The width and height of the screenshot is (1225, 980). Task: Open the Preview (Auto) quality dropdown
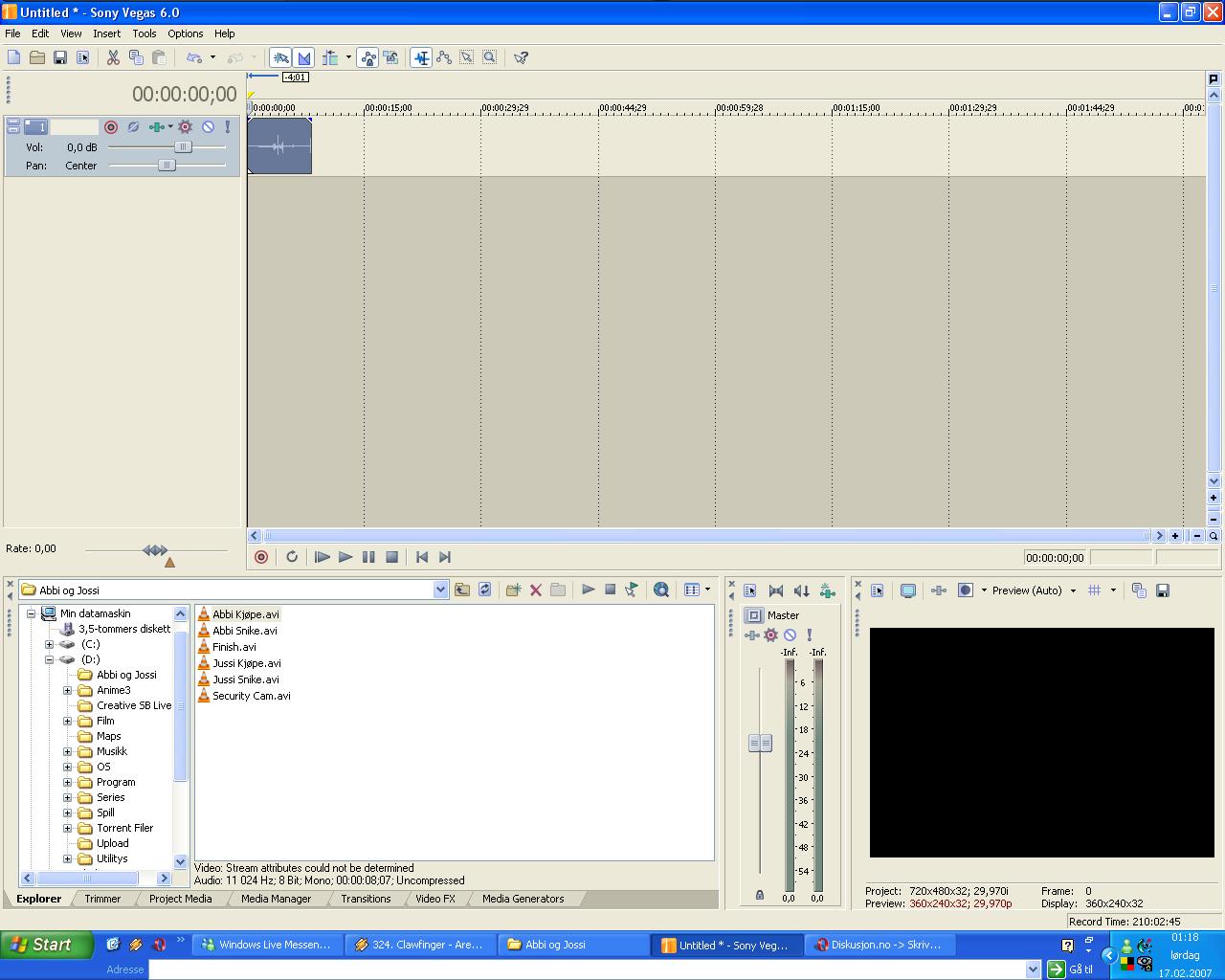pyautogui.click(x=1073, y=590)
